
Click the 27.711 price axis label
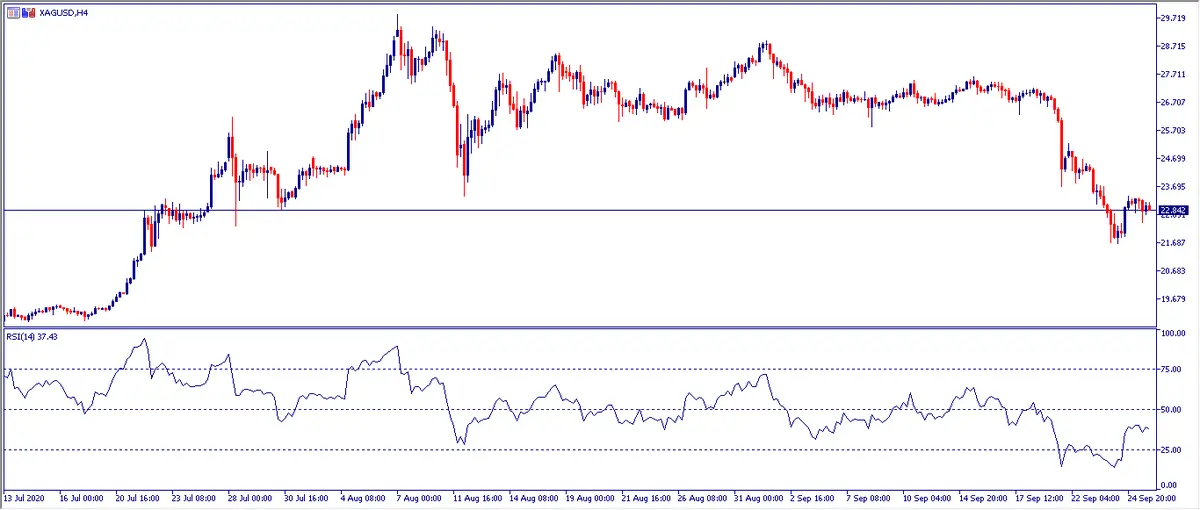[x=1172, y=74]
